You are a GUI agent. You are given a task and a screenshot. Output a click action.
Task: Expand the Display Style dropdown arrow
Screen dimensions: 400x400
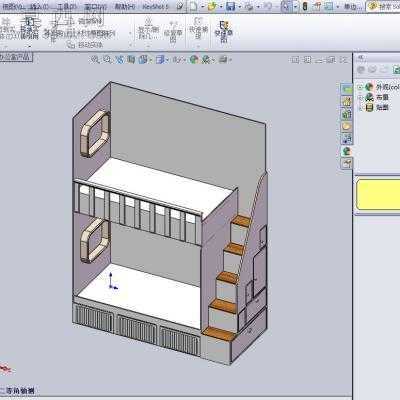168,60
